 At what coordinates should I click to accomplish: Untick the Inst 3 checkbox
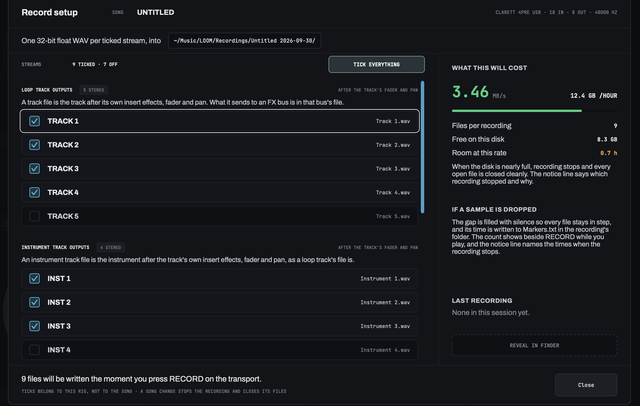tap(34, 326)
